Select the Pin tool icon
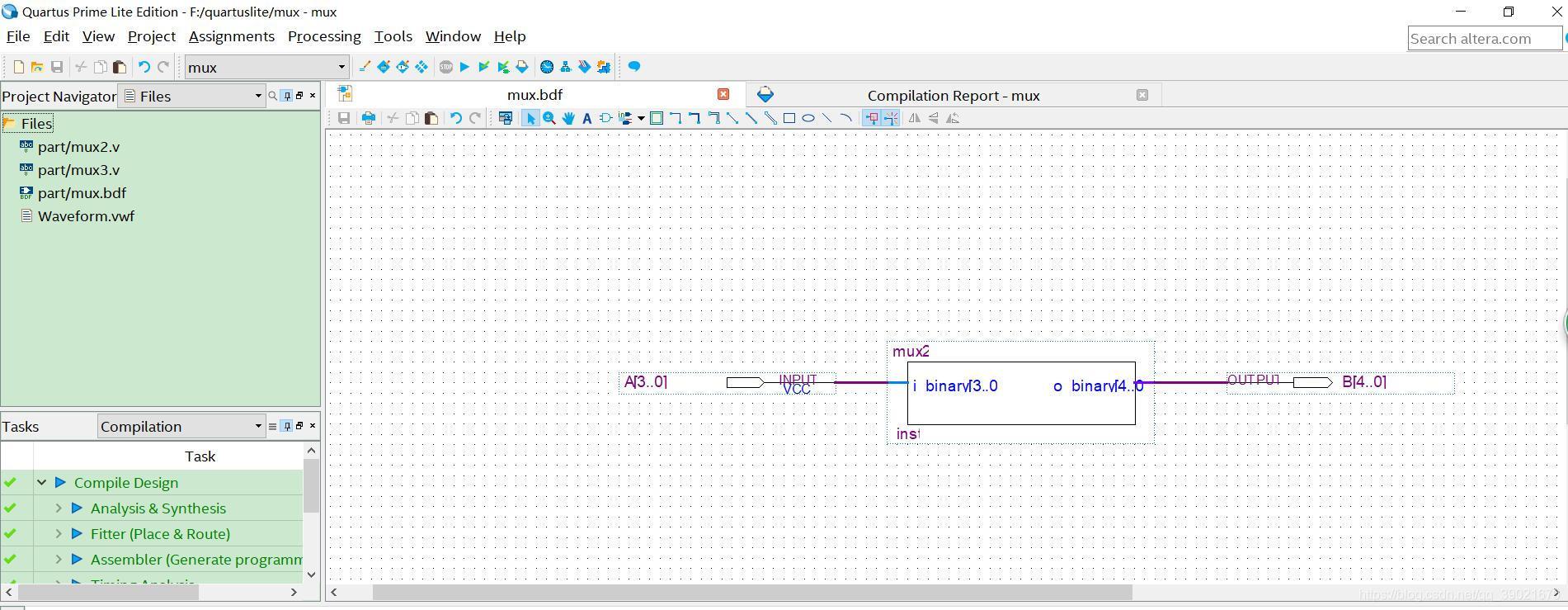1568x610 pixels. click(x=624, y=118)
